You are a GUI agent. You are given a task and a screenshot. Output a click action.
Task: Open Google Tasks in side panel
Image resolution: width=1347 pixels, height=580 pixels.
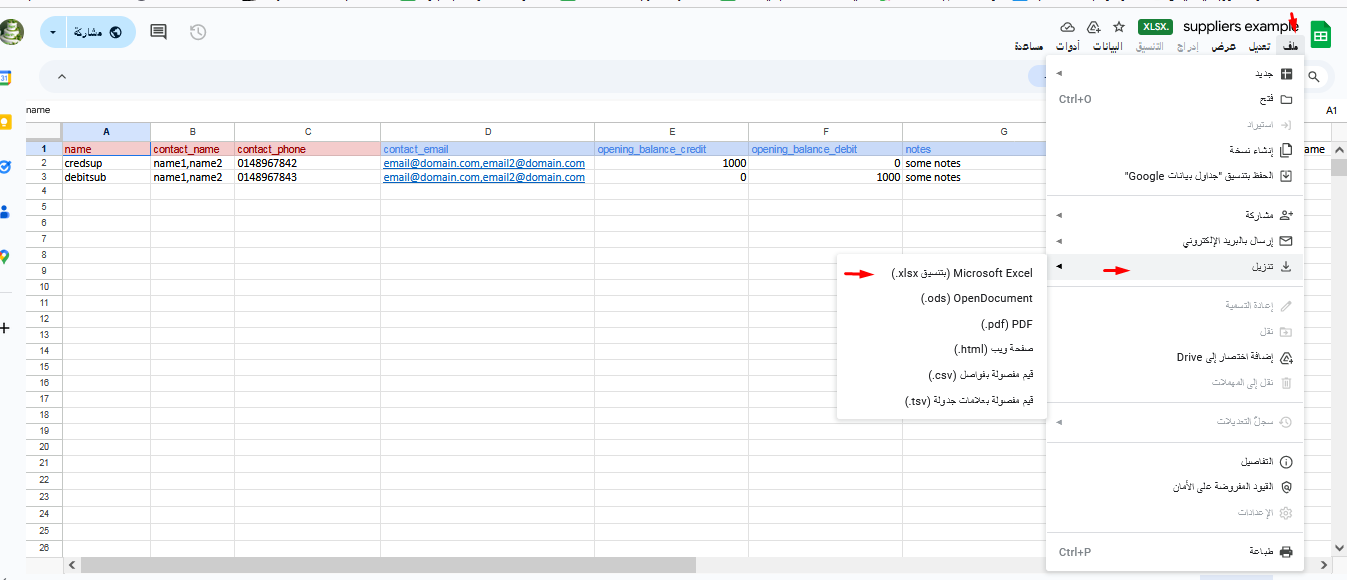5,167
